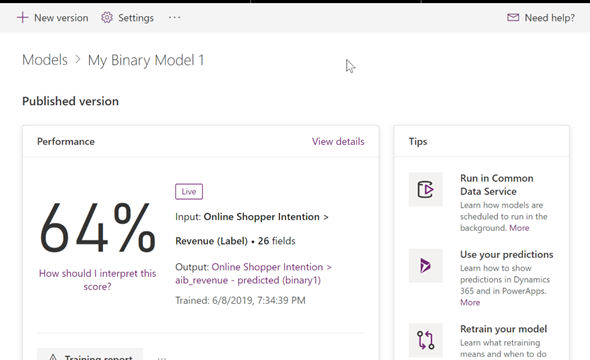This screenshot has height=360, width=590.
Task: Click the Performance card title
Action: click(x=66, y=141)
